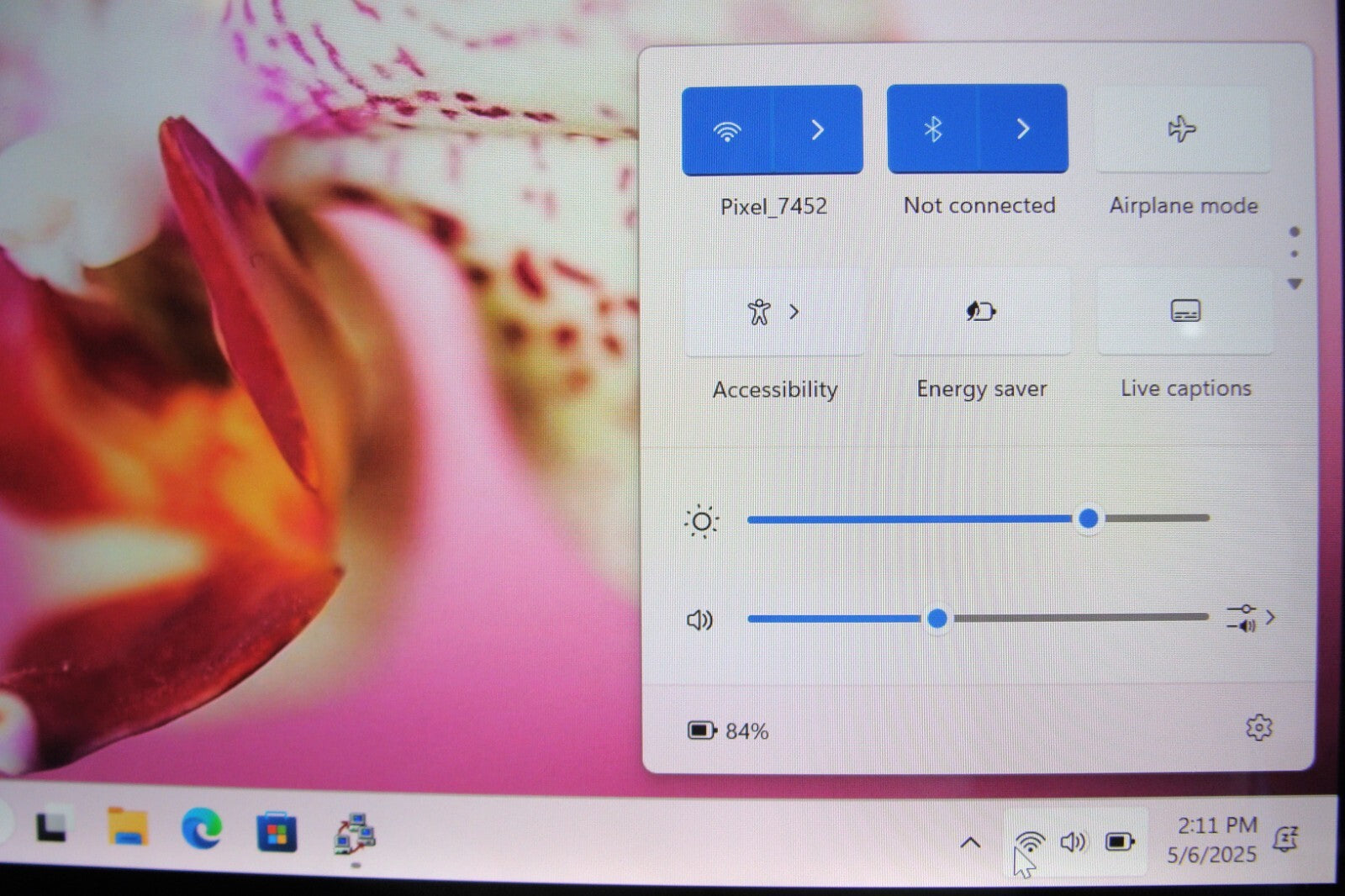This screenshot has height=896, width=1345.
Task: Enable Live captions
Action: (x=1185, y=312)
